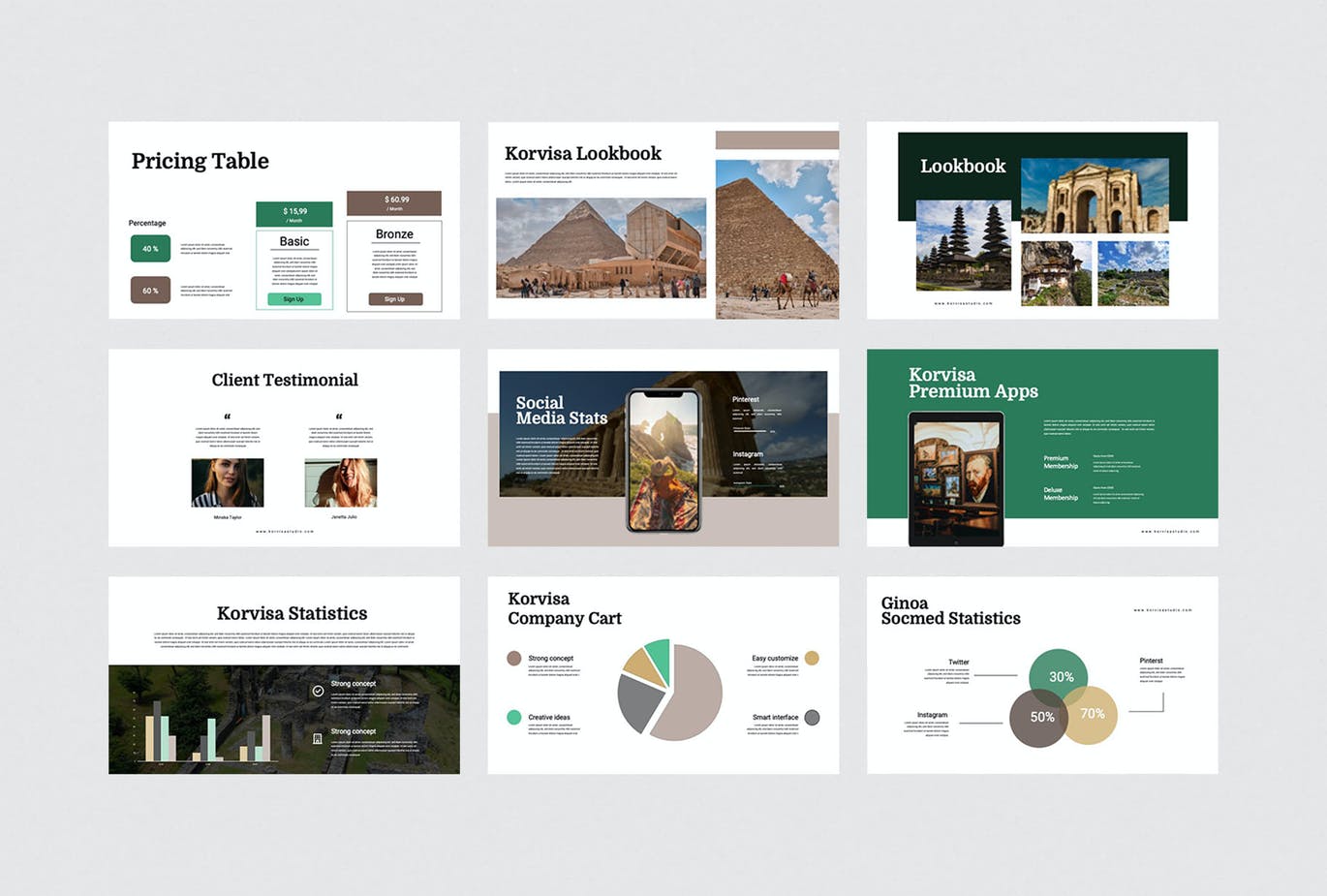Screen dimensions: 1327x896
Task: Click the Korvisa Premium Apps title
Action: tap(973, 383)
